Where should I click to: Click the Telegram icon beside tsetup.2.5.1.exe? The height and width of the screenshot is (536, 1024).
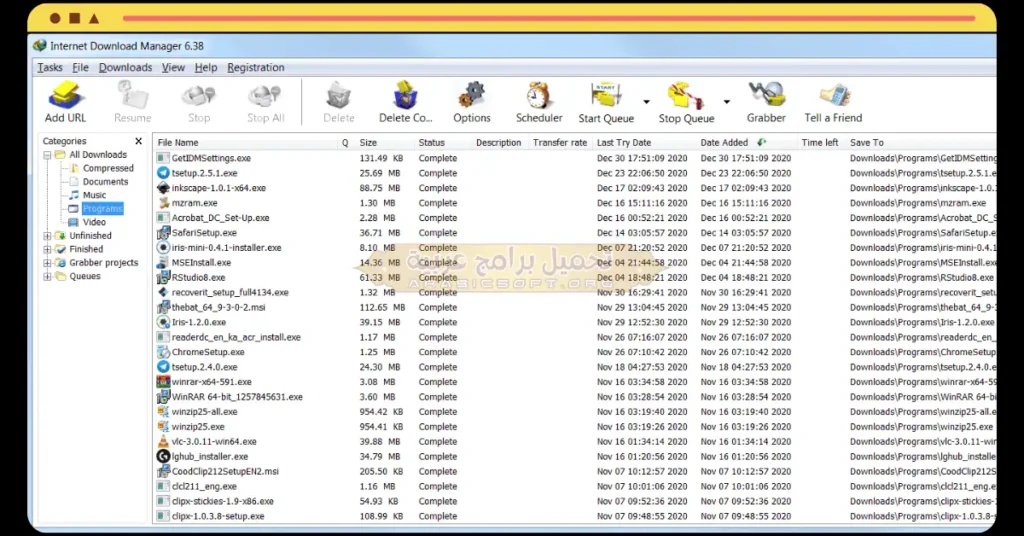pyautogui.click(x=163, y=173)
